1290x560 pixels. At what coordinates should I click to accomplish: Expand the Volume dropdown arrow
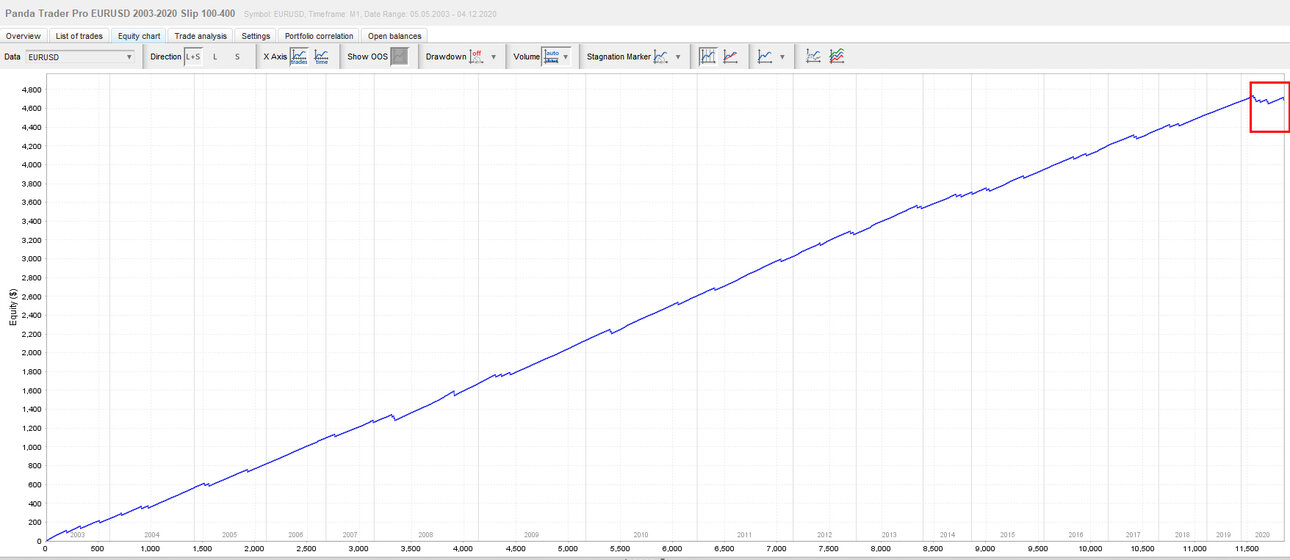click(x=566, y=57)
